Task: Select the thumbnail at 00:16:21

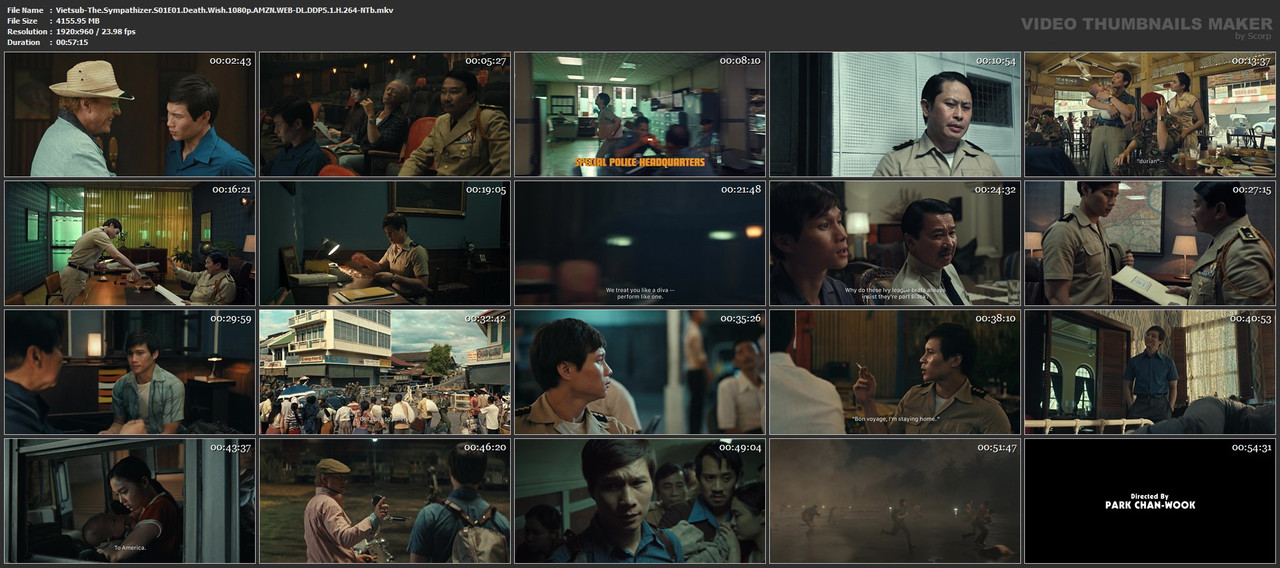Action: tap(130, 243)
